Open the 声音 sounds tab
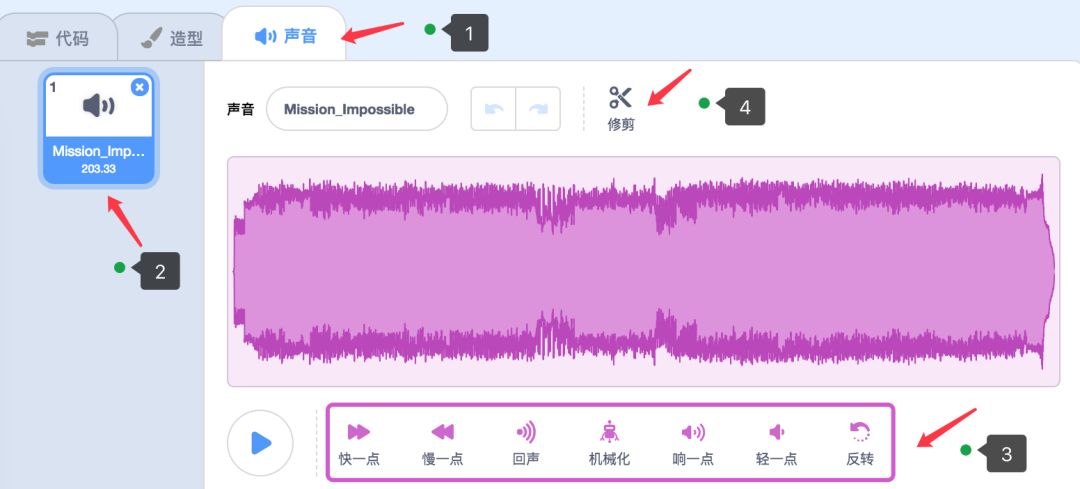The height and width of the screenshot is (489, 1080). (284, 35)
